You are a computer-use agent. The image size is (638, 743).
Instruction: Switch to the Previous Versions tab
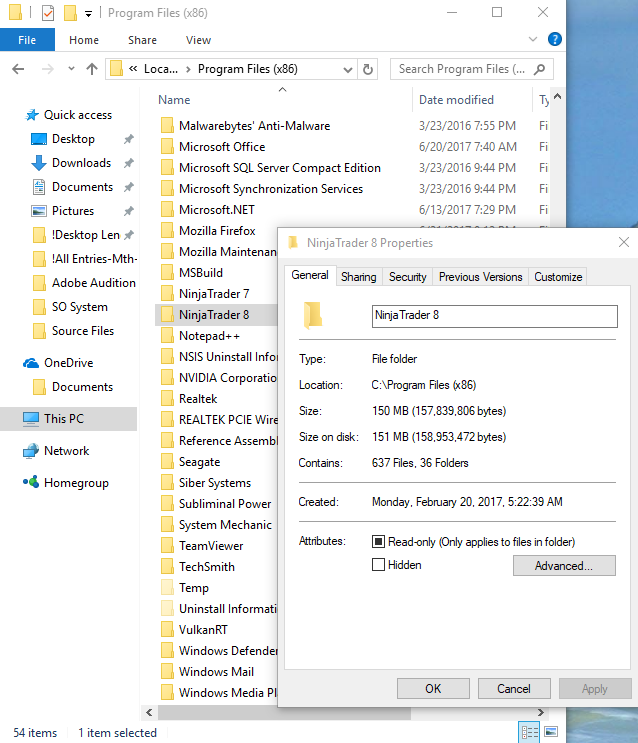pyautogui.click(x=480, y=277)
